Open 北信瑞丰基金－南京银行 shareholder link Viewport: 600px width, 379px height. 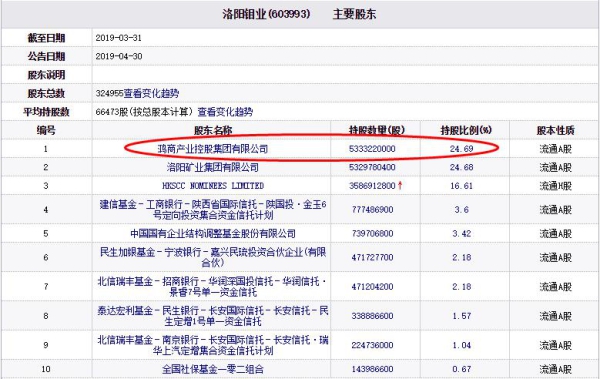pos(213,345)
